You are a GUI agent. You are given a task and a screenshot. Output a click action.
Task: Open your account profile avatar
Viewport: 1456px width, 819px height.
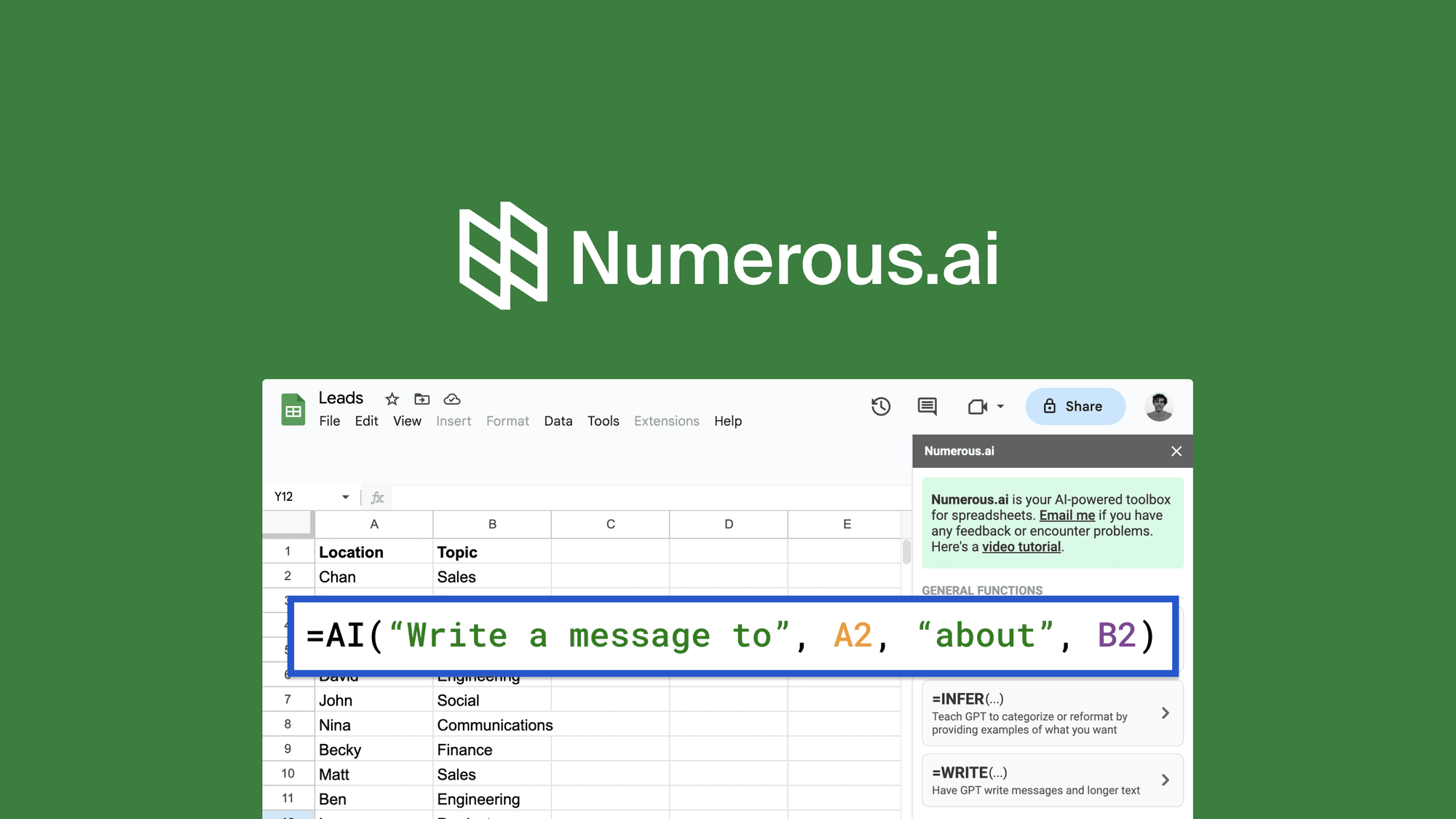pos(1159,406)
